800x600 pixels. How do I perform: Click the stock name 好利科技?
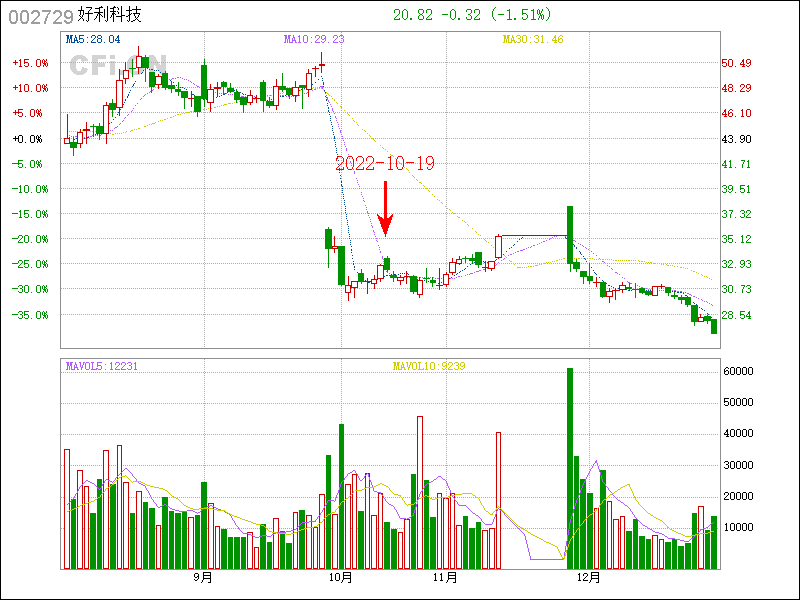coord(110,15)
